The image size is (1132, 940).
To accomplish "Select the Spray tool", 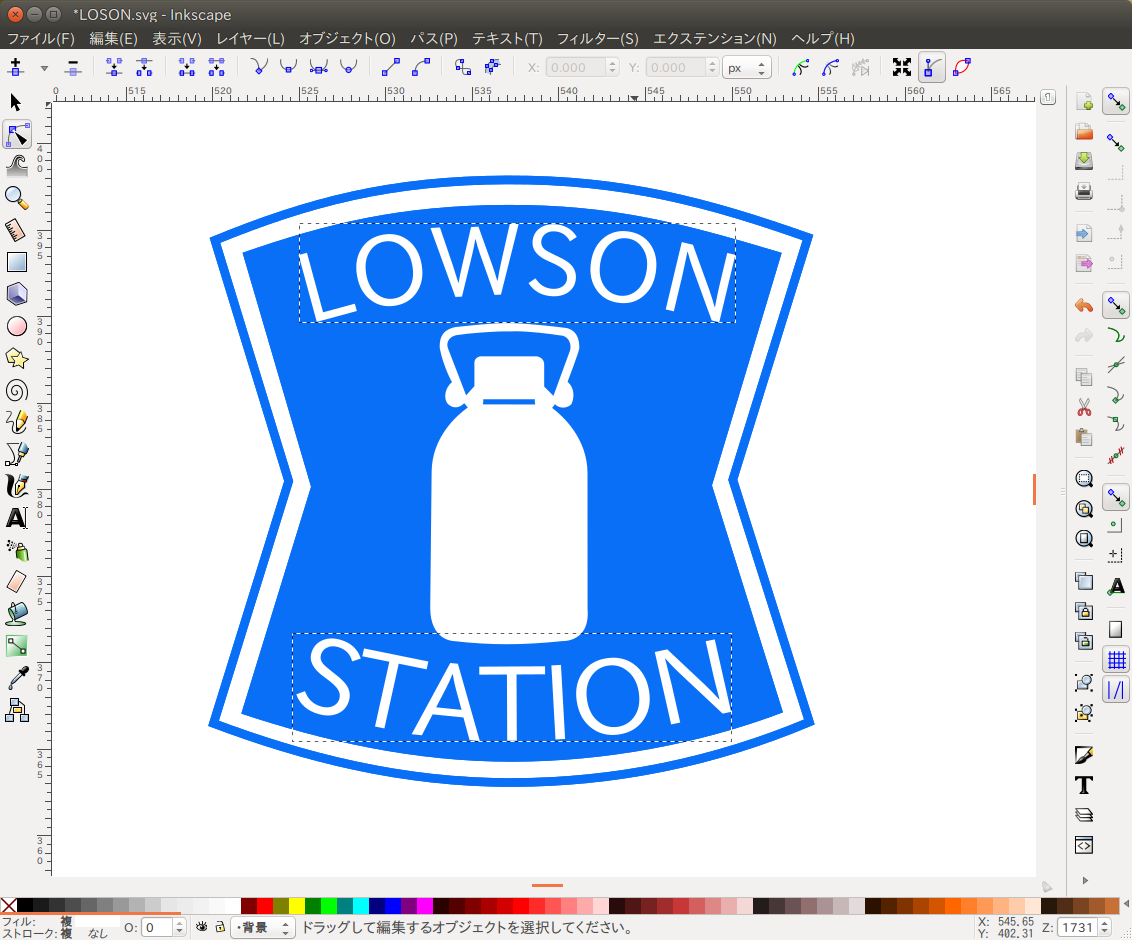I will tap(17, 550).
